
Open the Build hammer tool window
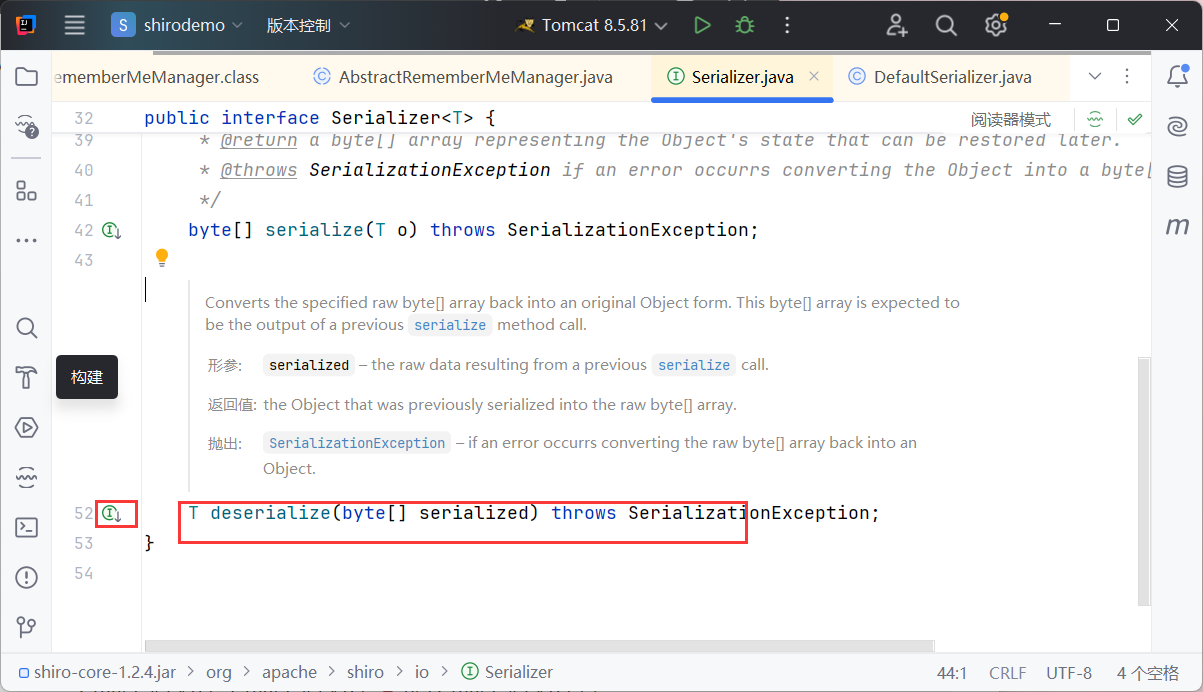click(x=27, y=378)
